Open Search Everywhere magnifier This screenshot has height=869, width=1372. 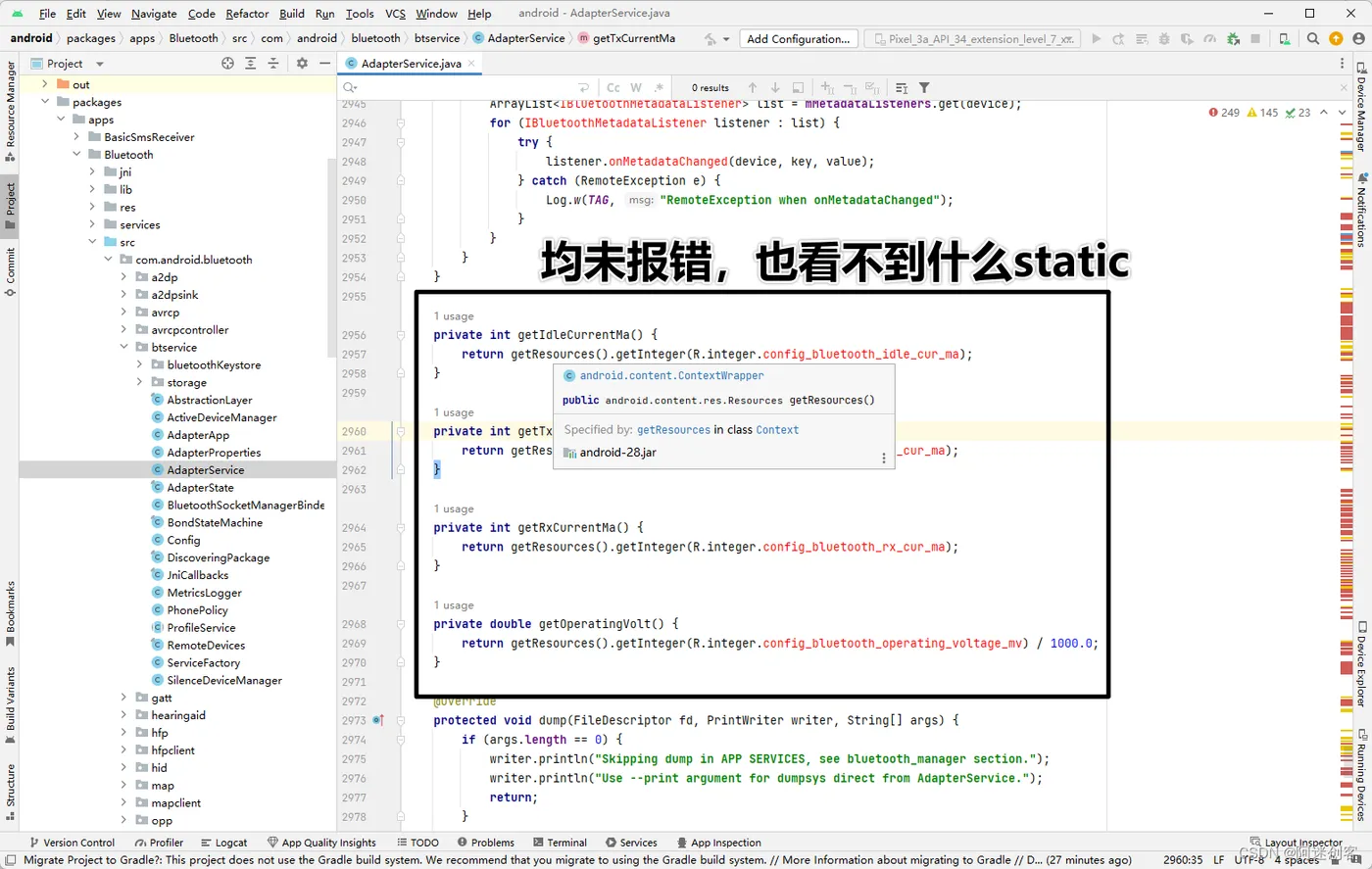coord(1313,39)
